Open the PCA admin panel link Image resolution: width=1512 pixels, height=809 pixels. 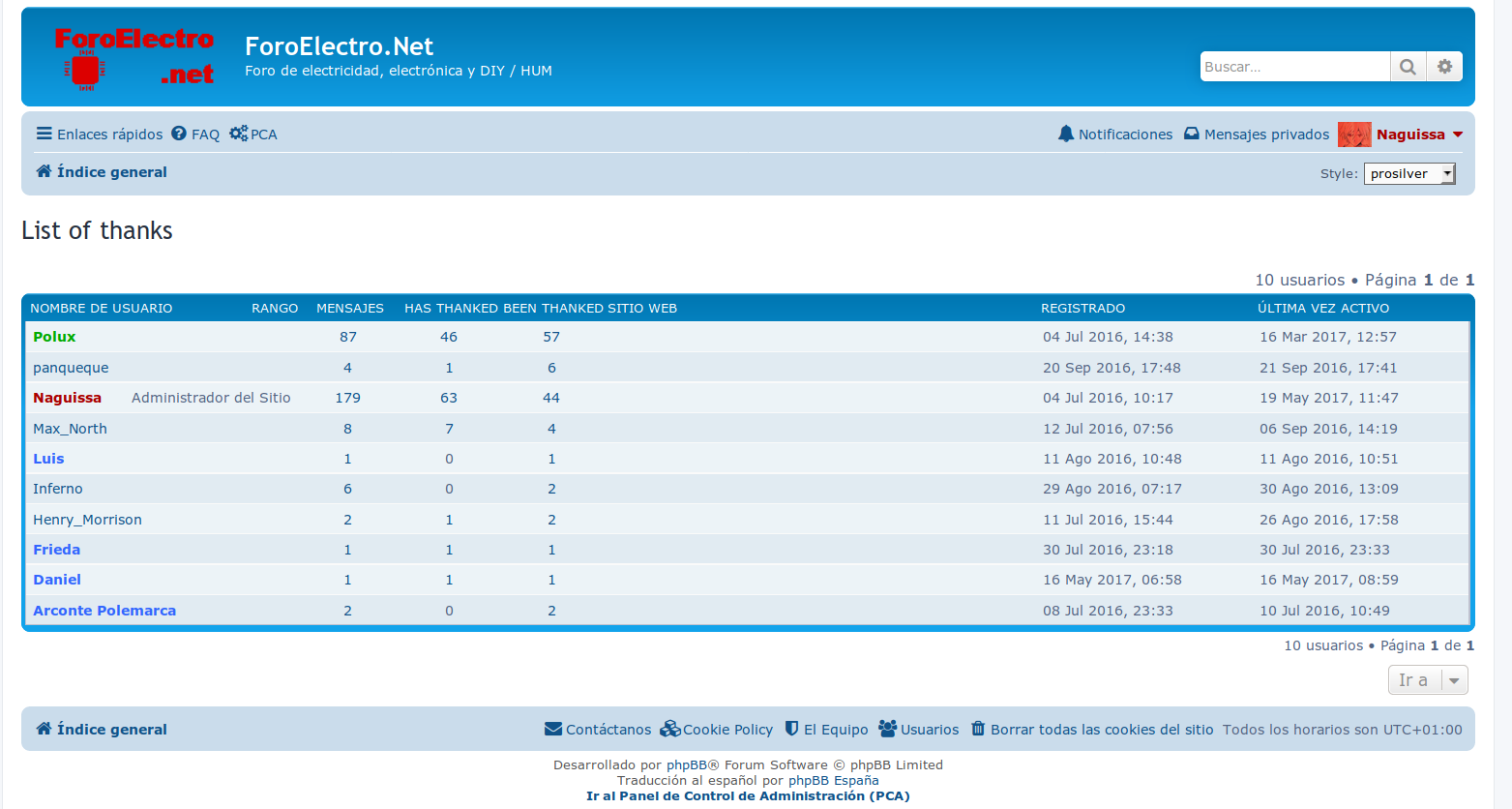click(x=253, y=135)
